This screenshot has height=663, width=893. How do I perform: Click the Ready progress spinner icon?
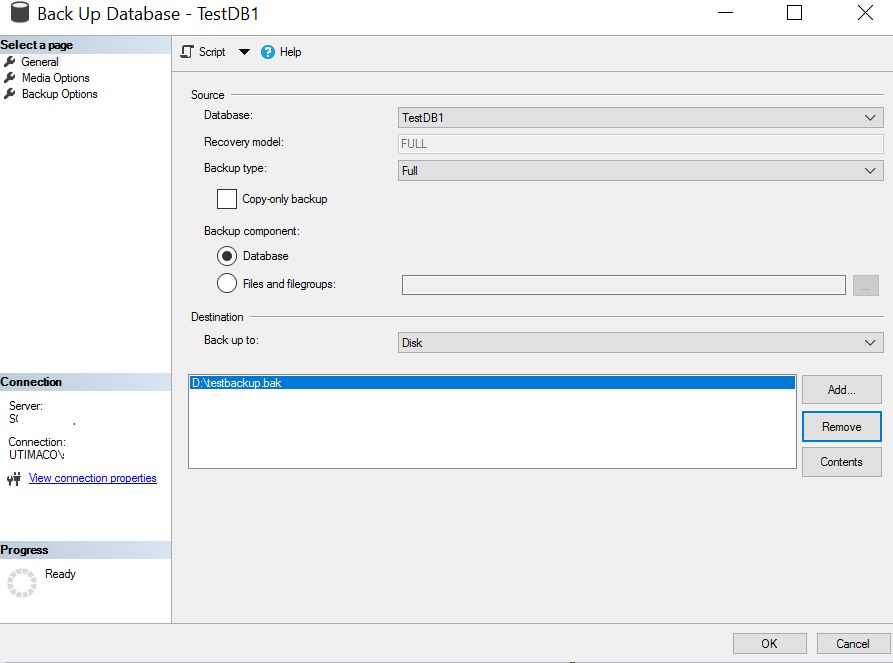coord(22,583)
